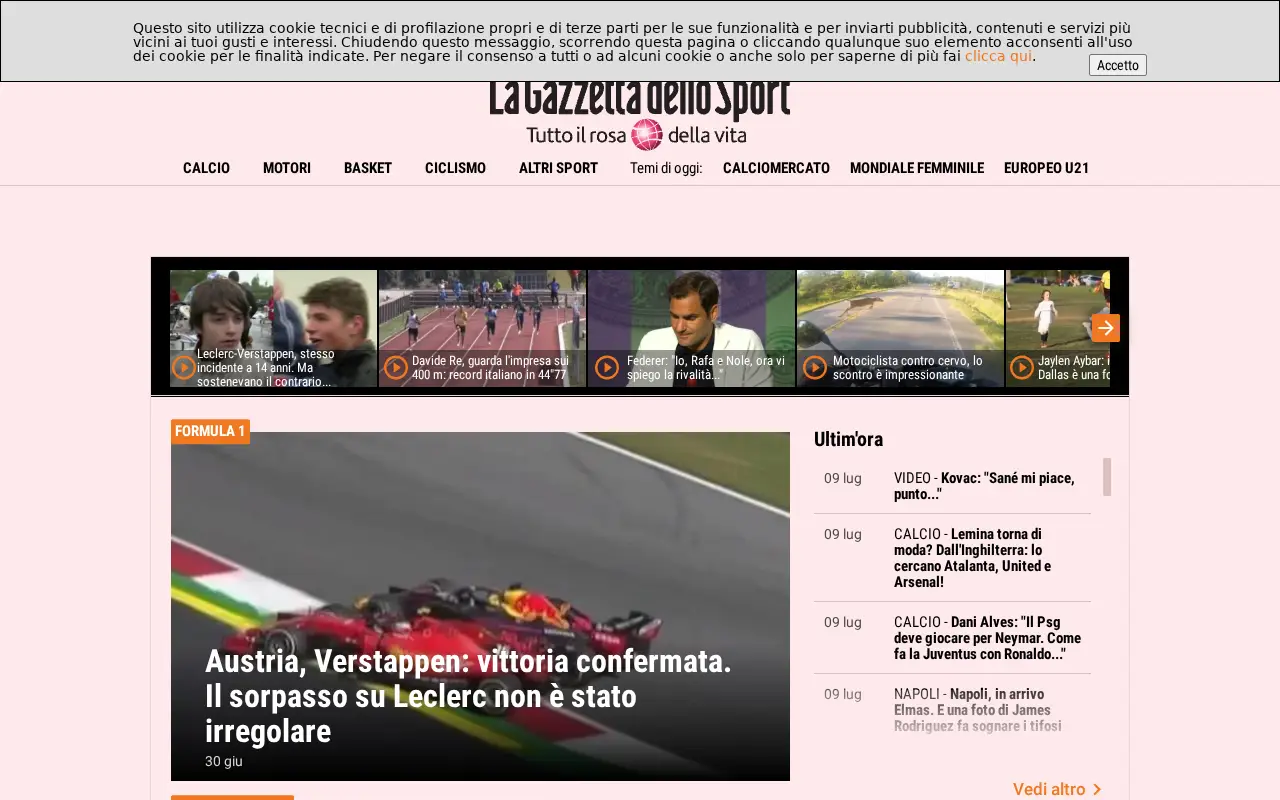Open the running track video thumbnail
Screen dimensions: 1280x800
pos(482,328)
